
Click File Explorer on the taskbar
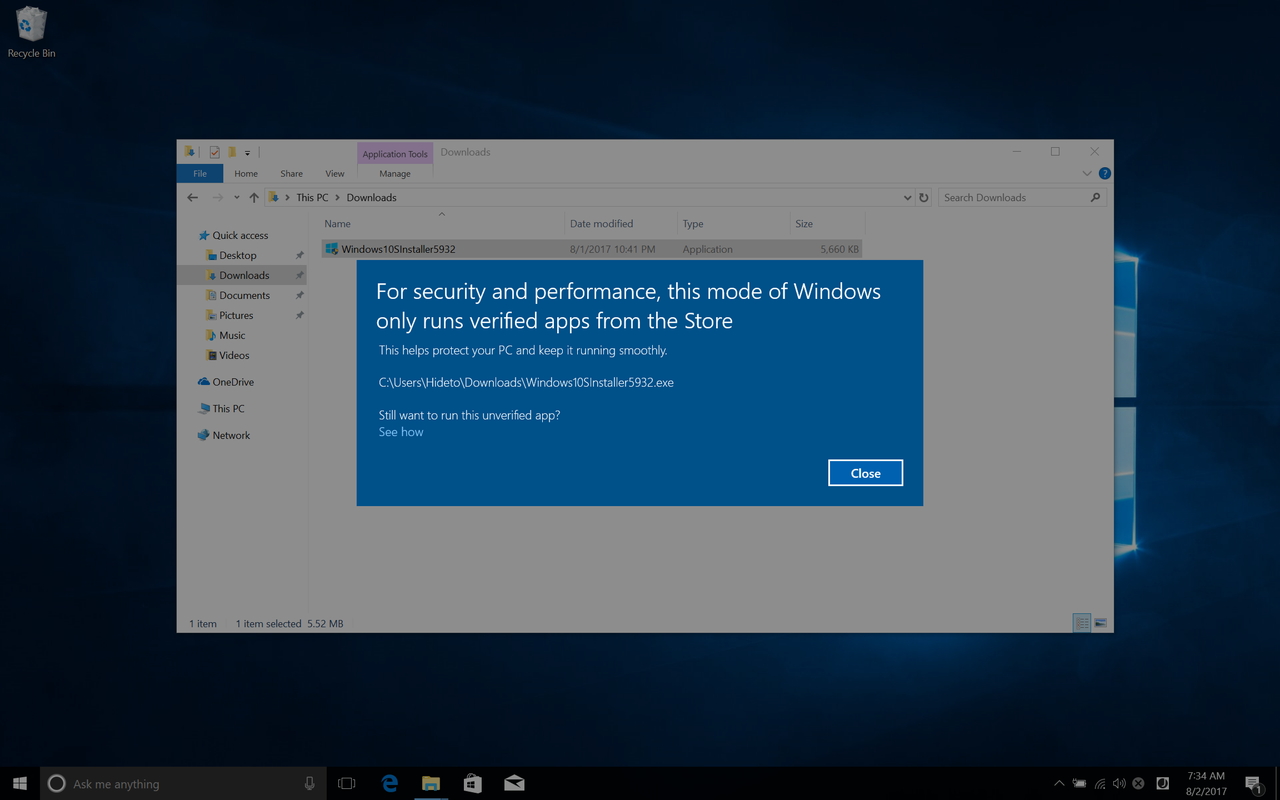pyautogui.click(x=431, y=784)
